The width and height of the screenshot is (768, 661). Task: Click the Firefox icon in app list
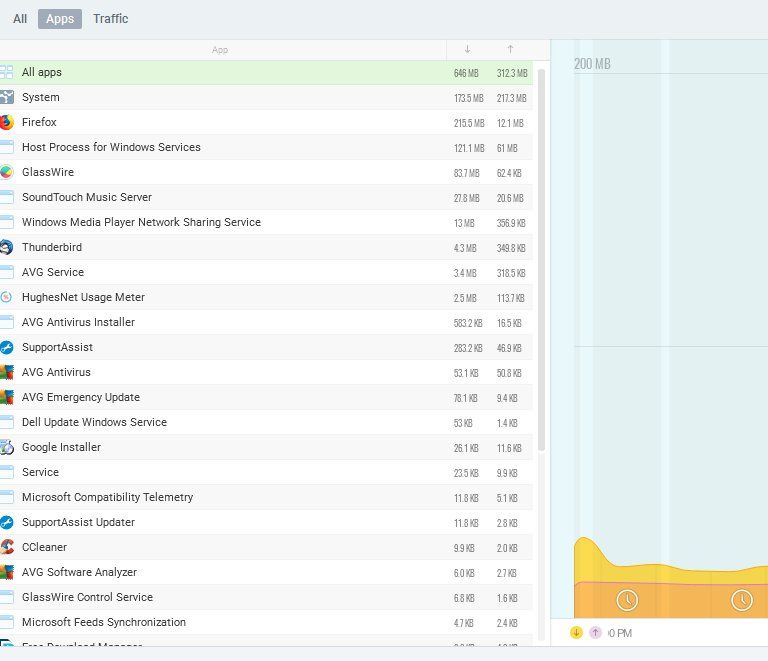click(7, 122)
